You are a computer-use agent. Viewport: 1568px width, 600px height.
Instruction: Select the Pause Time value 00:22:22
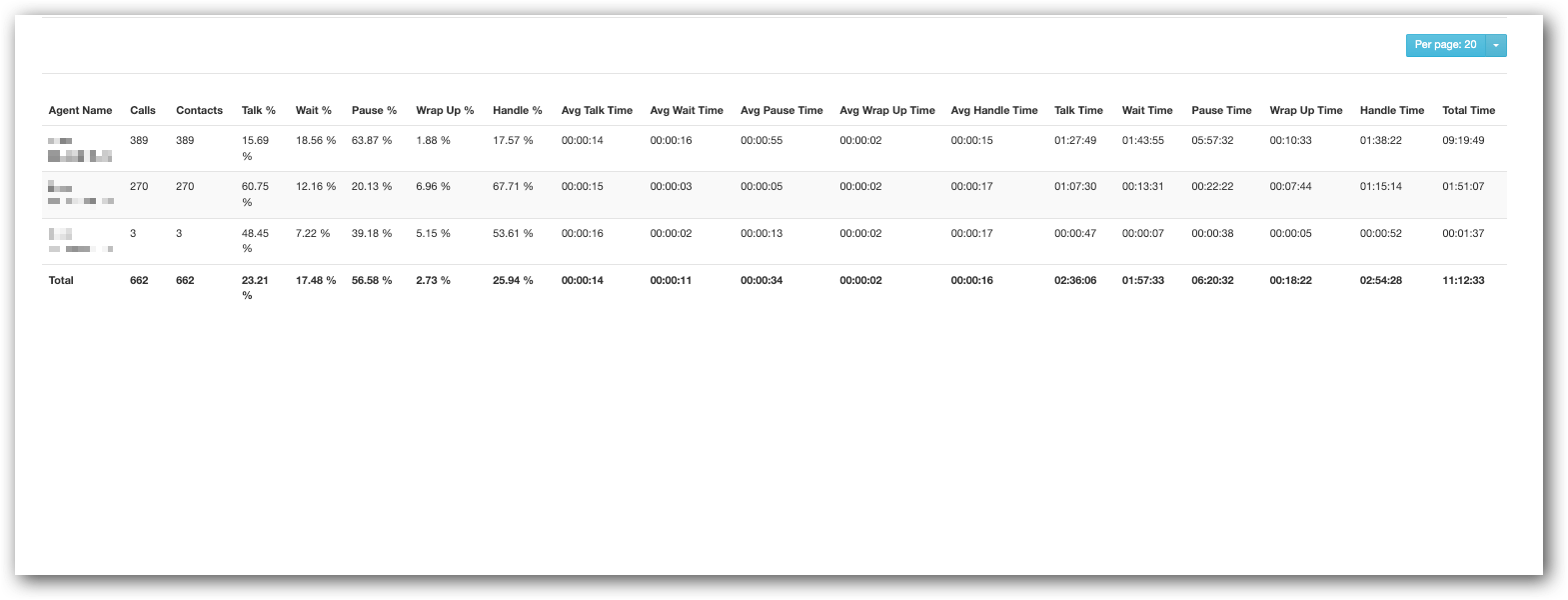click(x=1212, y=187)
